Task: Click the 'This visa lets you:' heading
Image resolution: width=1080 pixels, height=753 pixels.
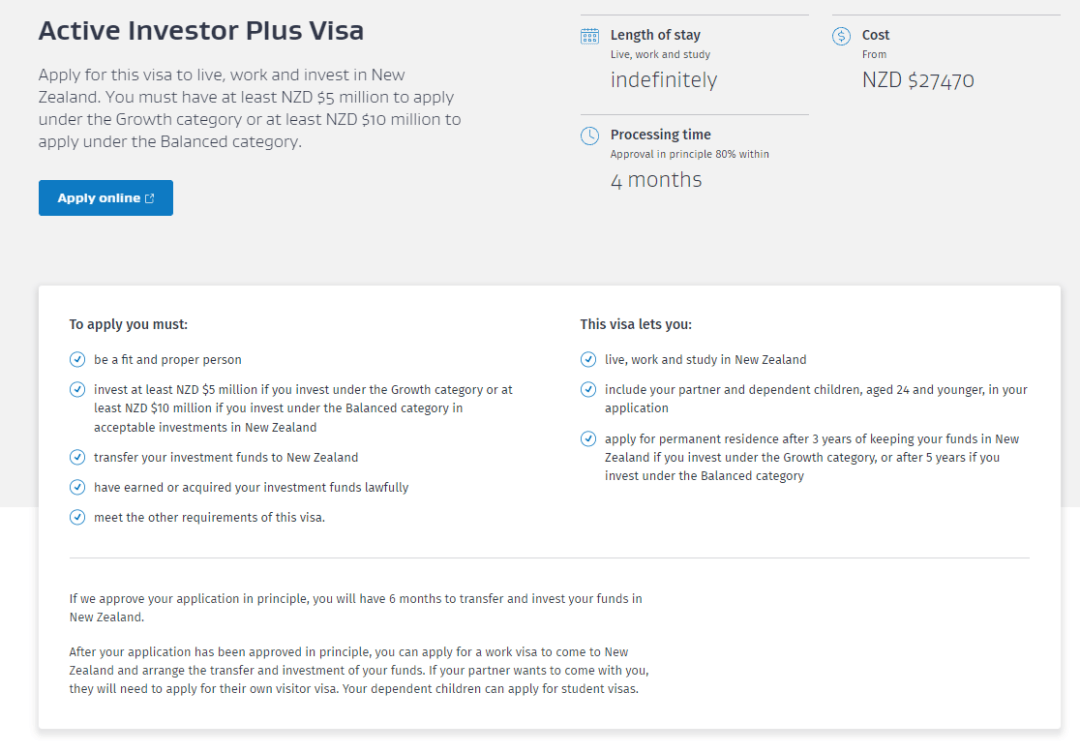Action: click(636, 325)
